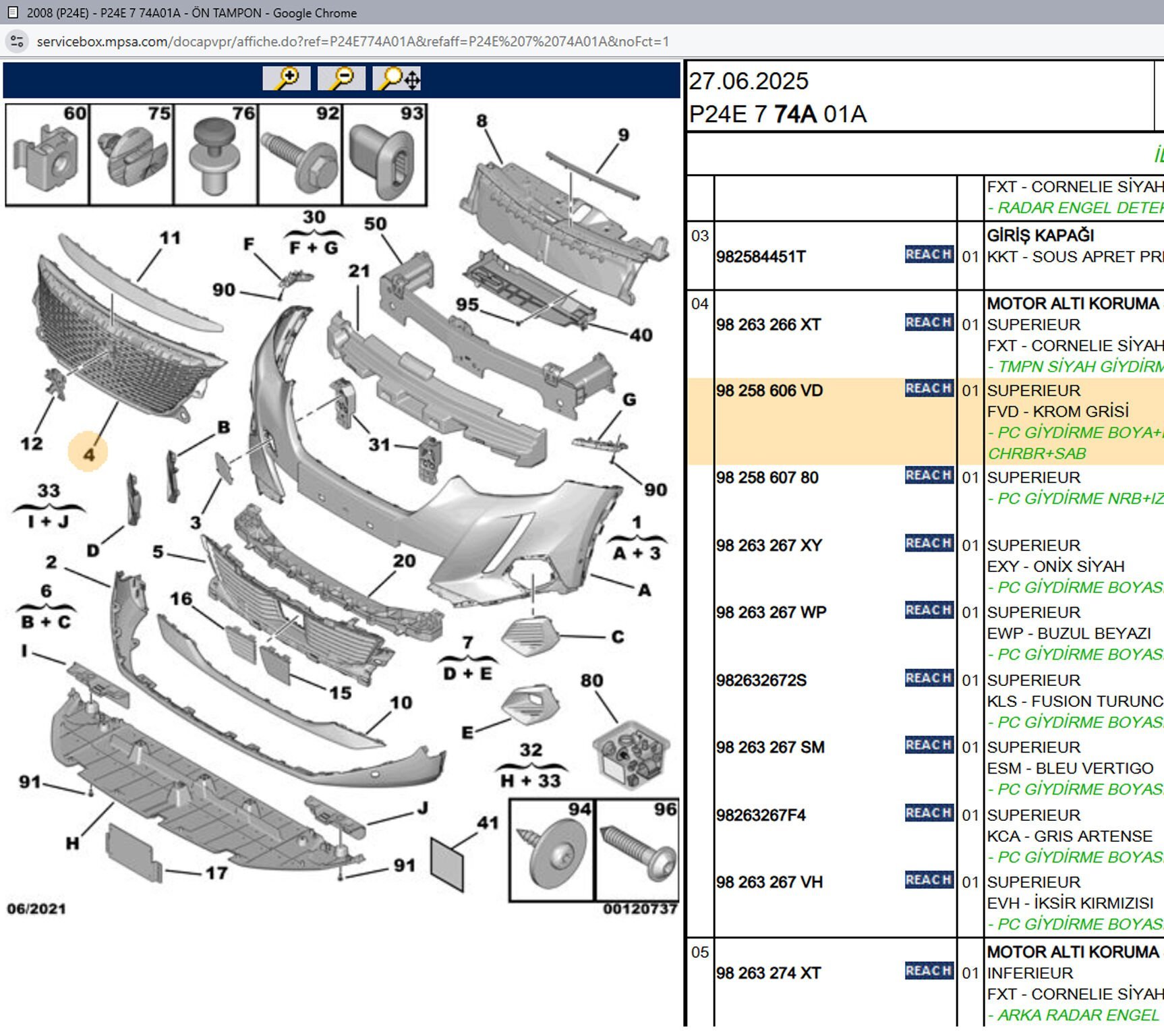
Task: Click callout number 10 on lower bumper trim
Action: click(x=401, y=703)
